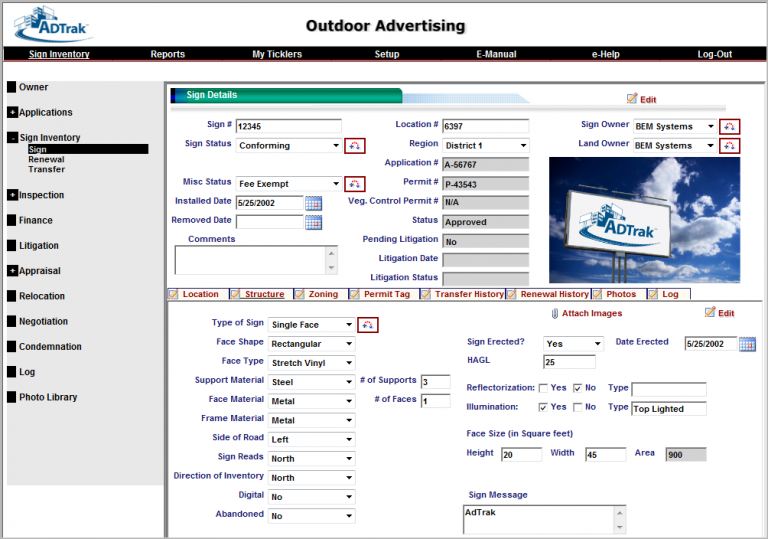
Task: Open calendar picker for Installed Date
Action: coord(313,203)
